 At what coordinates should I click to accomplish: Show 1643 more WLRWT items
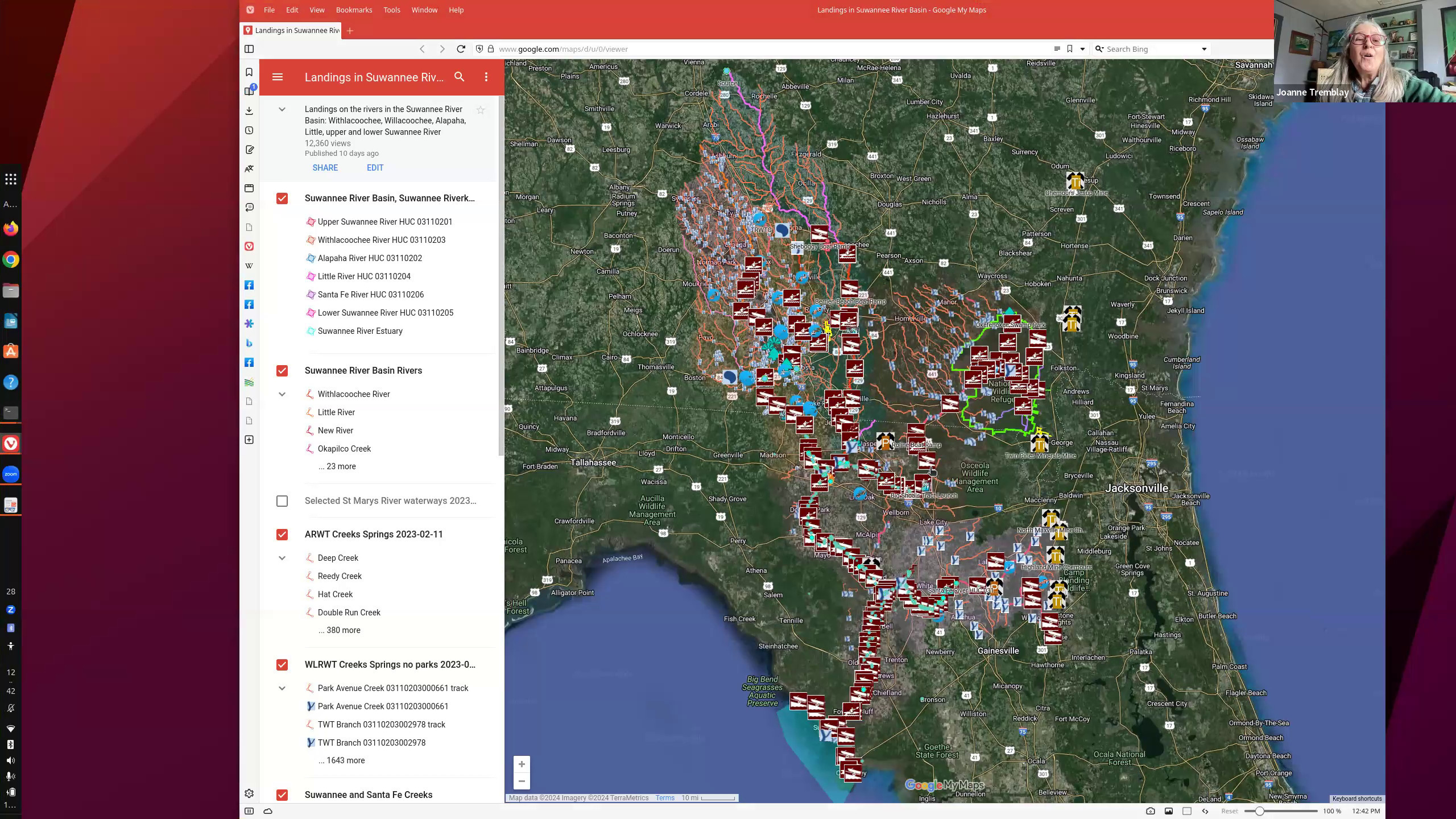click(x=342, y=760)
